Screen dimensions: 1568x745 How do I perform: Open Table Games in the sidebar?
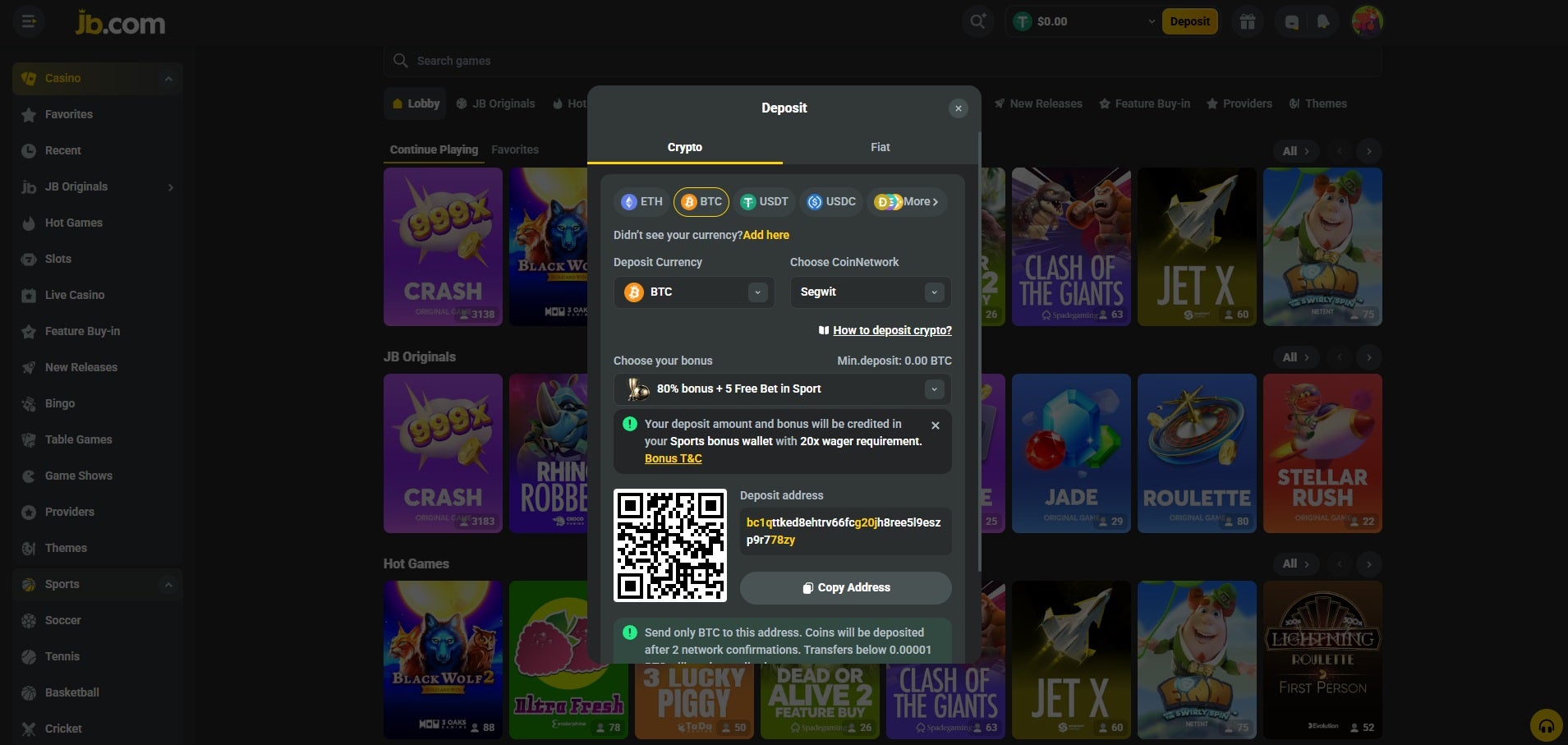pyautogui.click(x=97, y=439)
